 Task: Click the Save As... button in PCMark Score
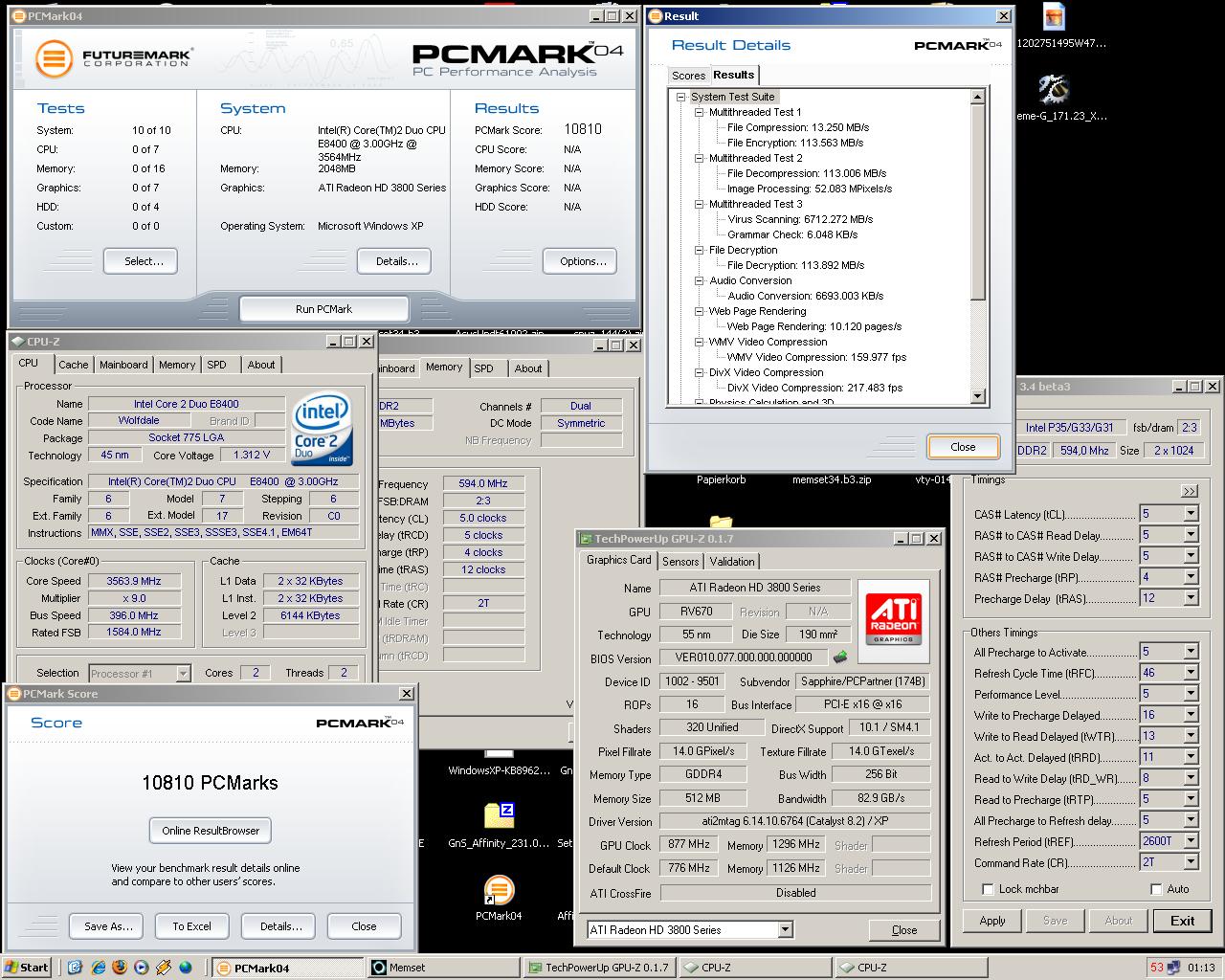pyautogui.click(x=108, y=926)
